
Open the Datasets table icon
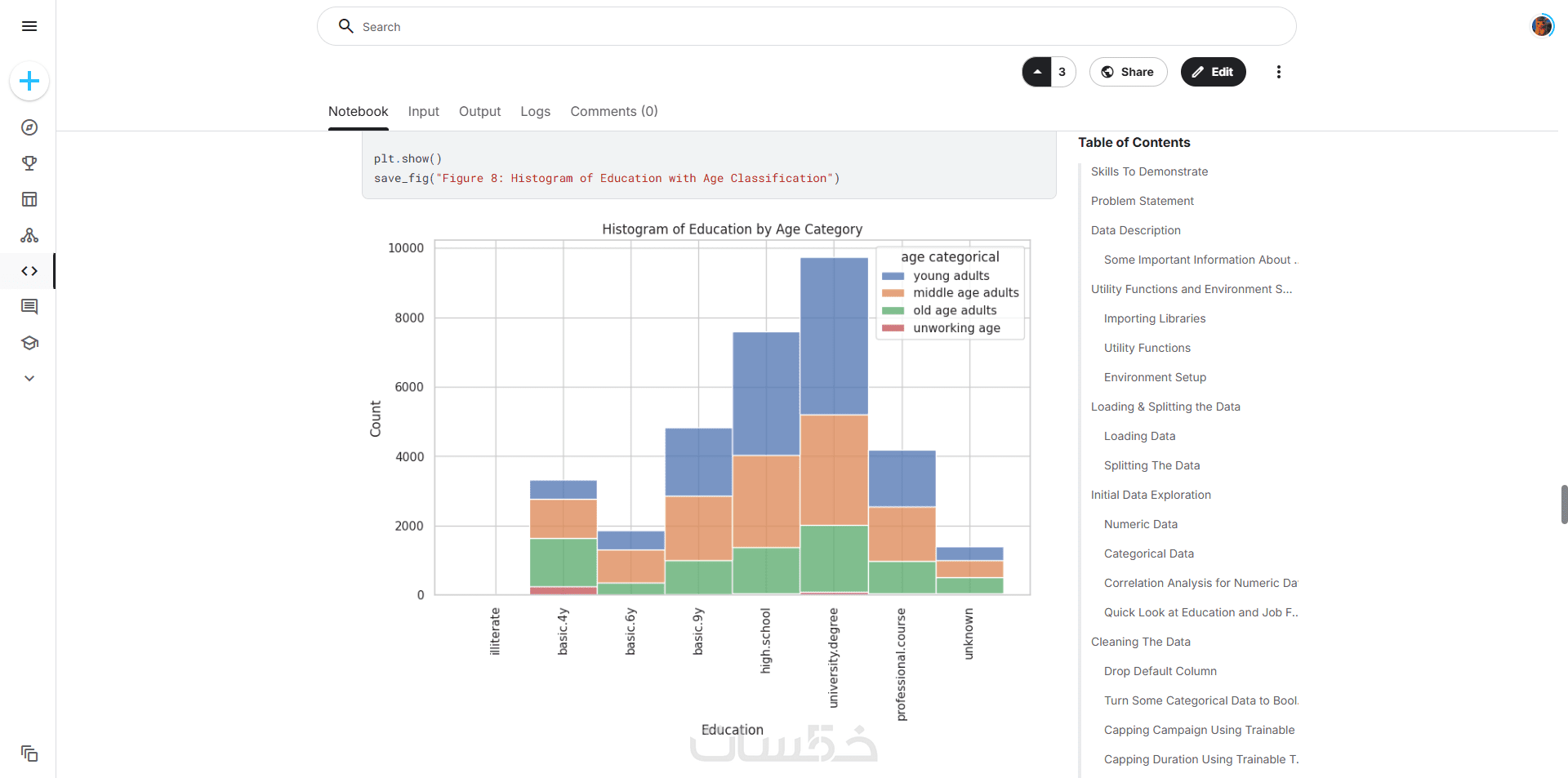[x=29, y=199]
